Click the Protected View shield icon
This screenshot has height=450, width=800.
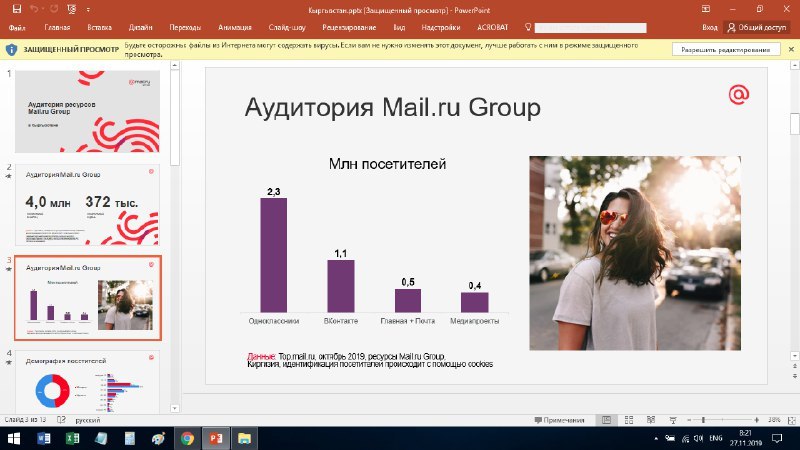11,49
